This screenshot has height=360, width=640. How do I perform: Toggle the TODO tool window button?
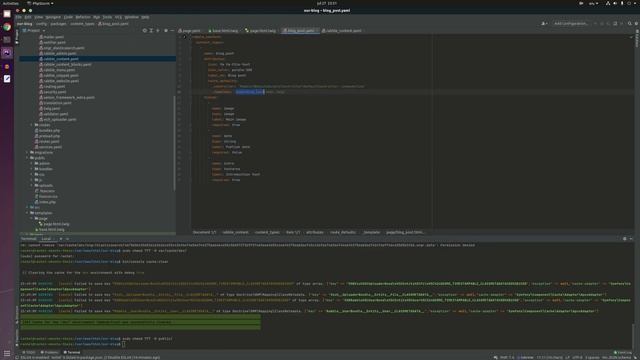29,352
